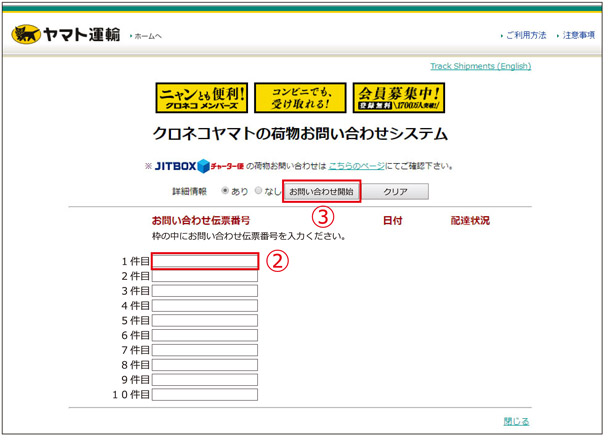Select the なし radio for detailed info

[259, 191]
